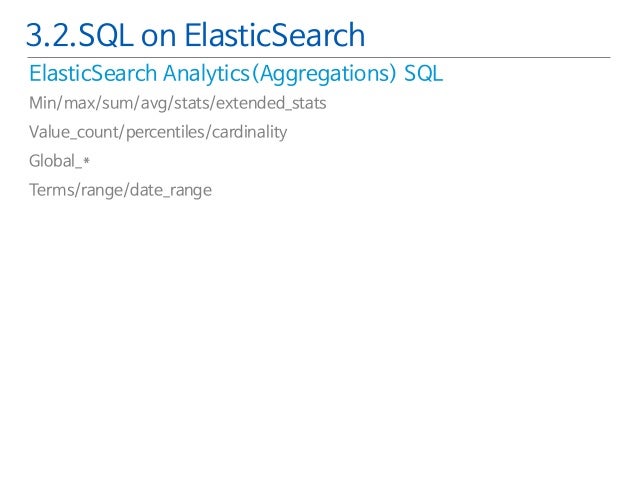
Task: Click the asterisk after 'Global_'
Action: [x=87, y=160]
